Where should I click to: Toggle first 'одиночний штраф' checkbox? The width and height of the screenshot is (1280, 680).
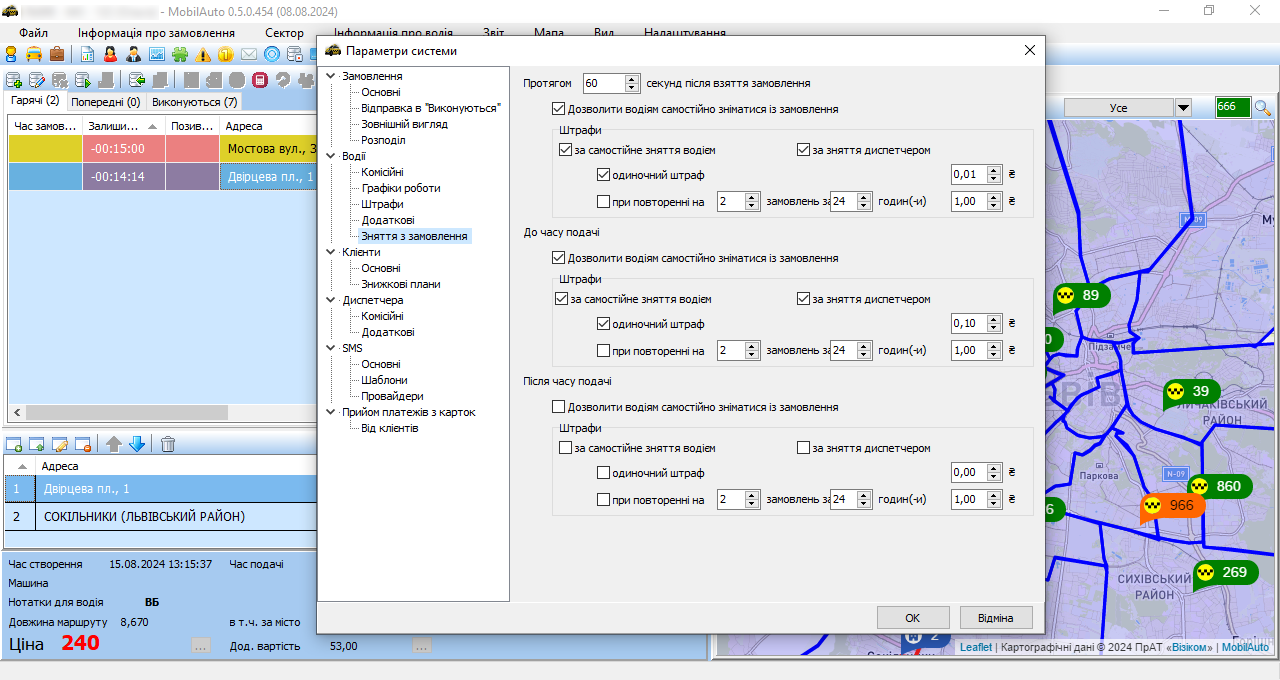(603, 176)
